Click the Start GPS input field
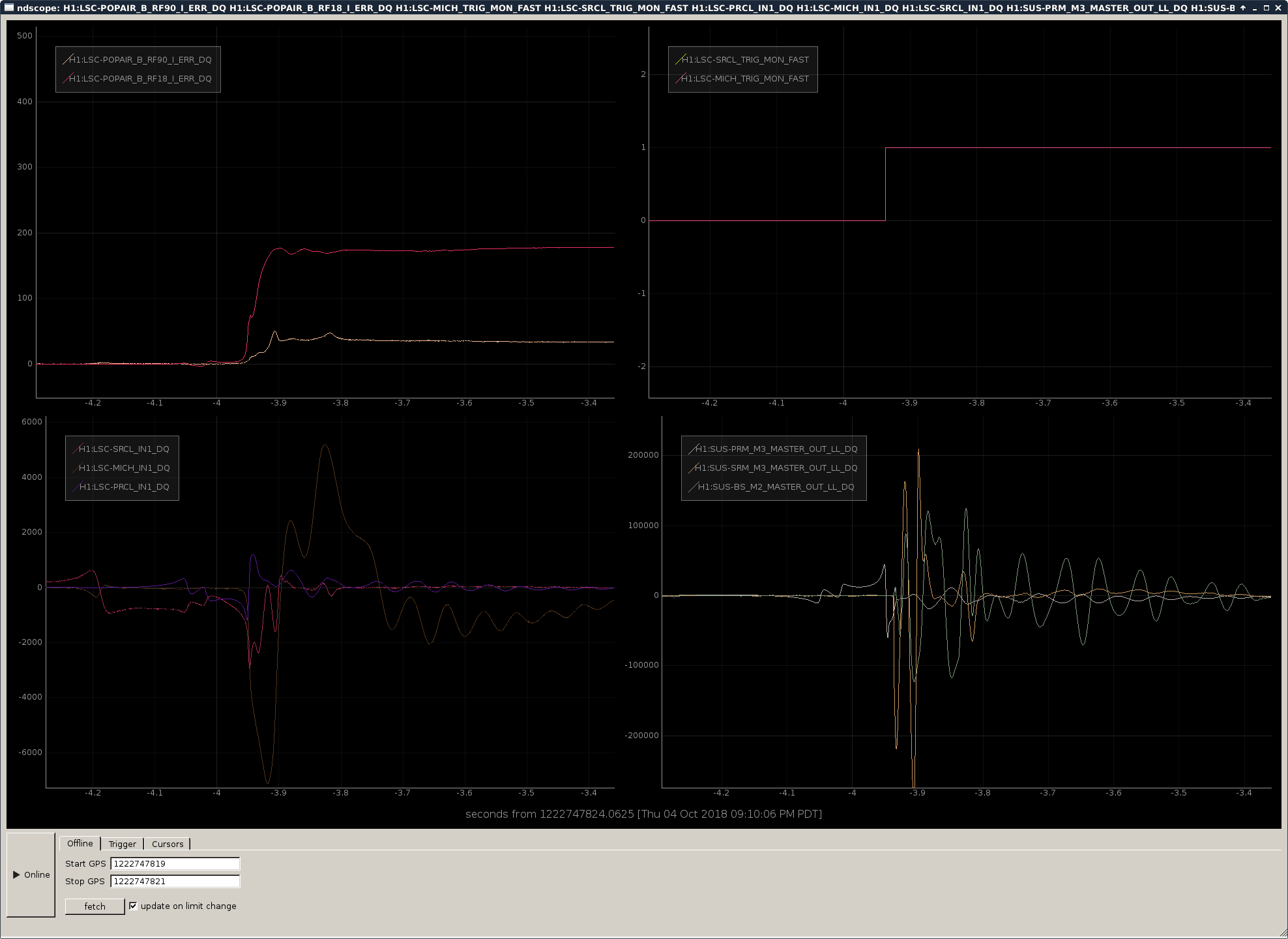This screenshot has width=1288, height=939. [x=175, y=863]
